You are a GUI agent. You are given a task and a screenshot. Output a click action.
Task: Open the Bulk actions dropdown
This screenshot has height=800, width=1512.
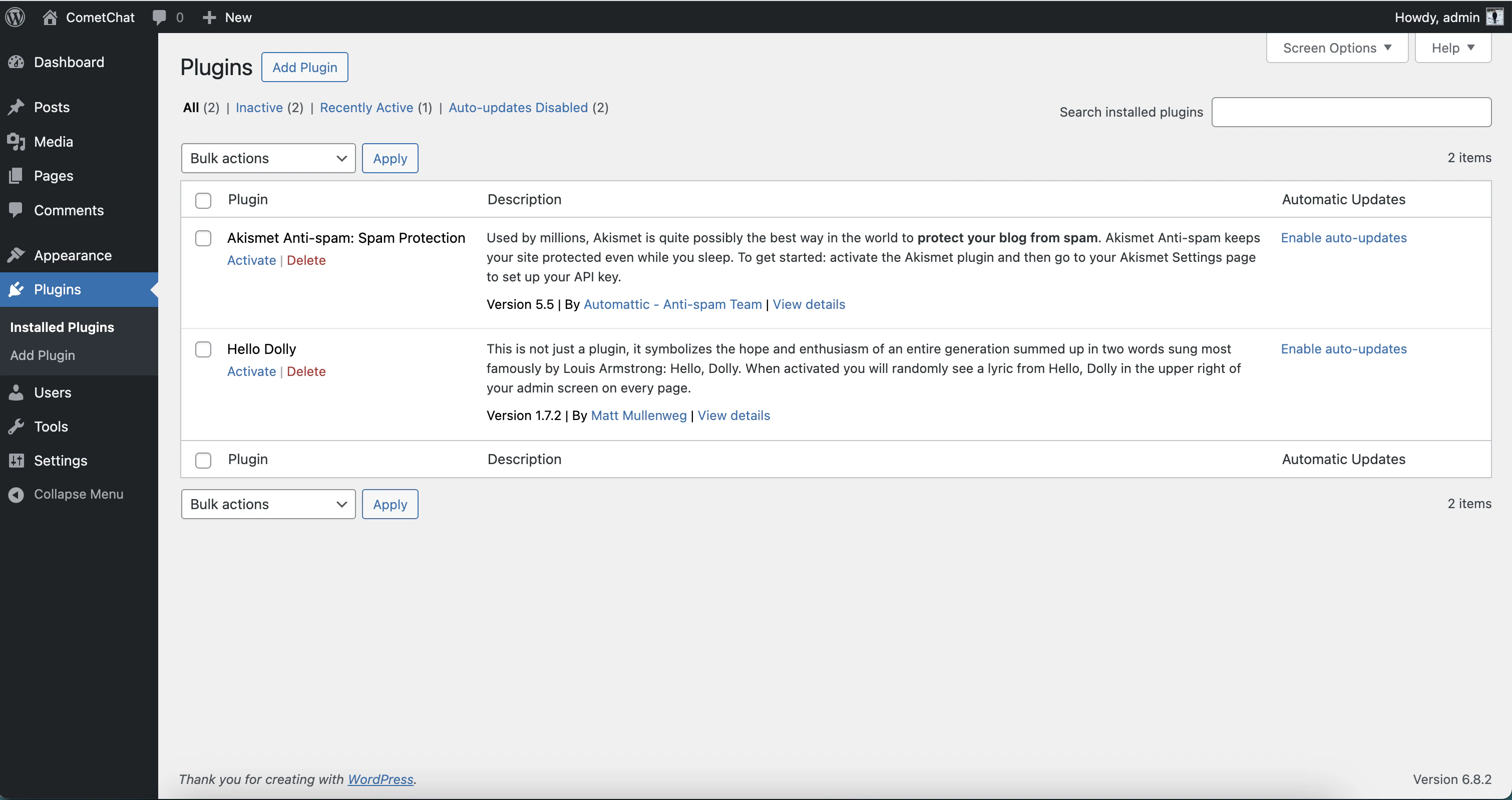(268, 157)
